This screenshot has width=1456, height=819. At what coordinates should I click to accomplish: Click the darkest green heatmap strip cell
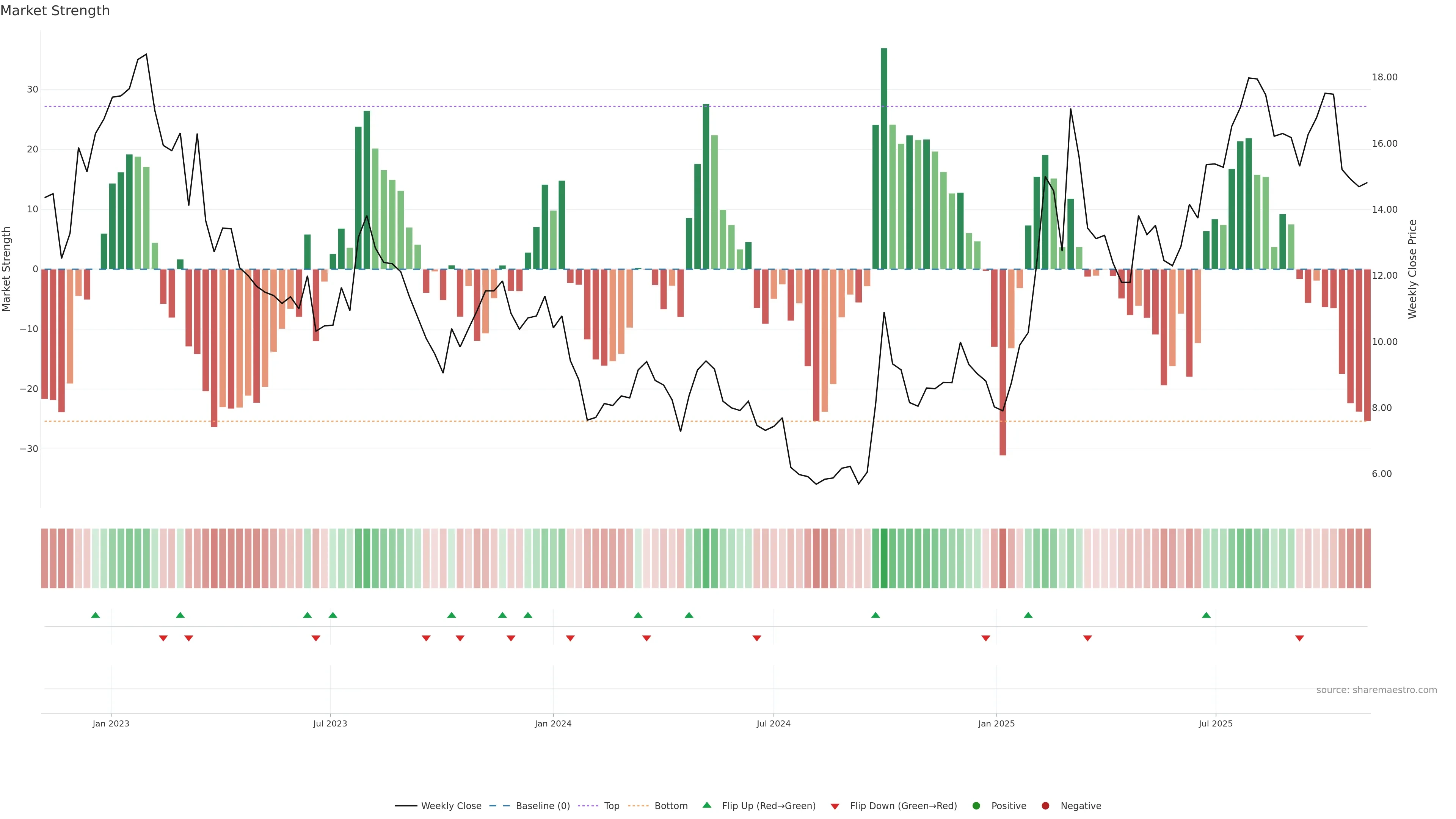click(x=884, y=559)
